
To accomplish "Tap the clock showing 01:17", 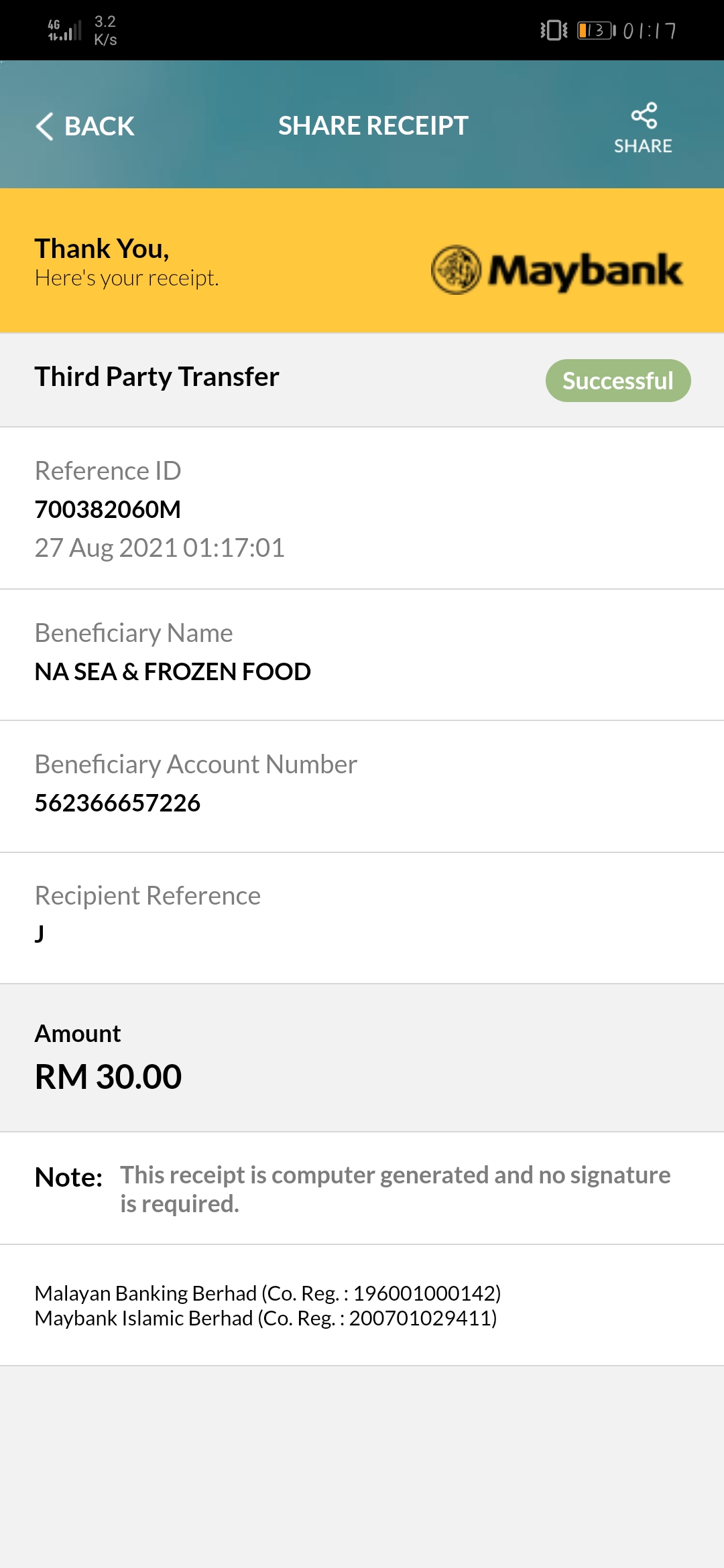I will coord(650,31).
